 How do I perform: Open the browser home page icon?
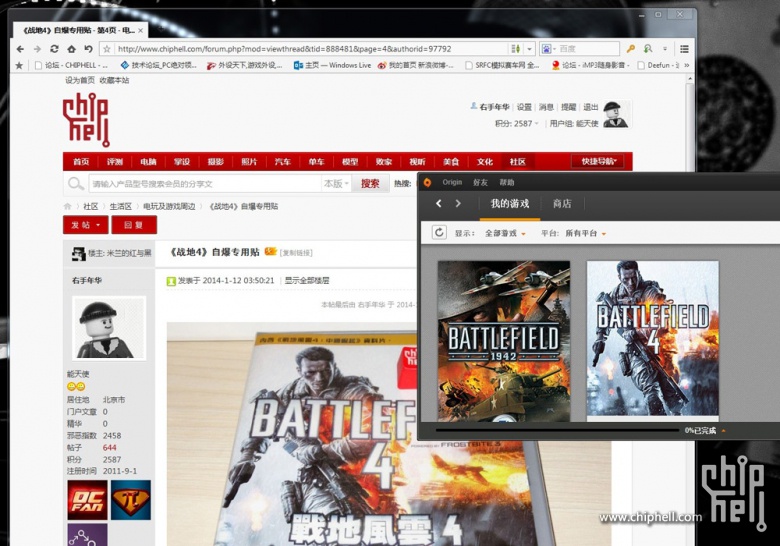pos(71,49)
